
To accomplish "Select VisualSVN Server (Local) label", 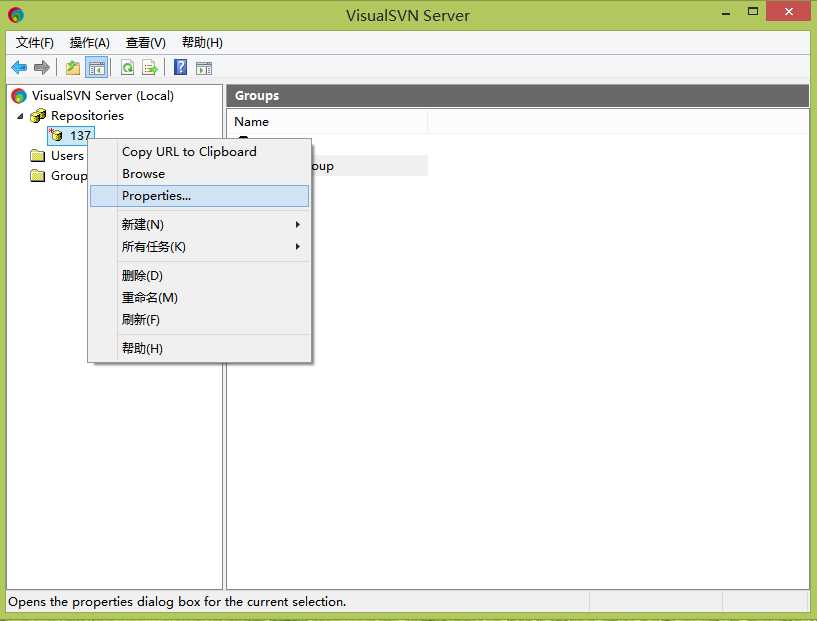I will [x=103, y=96].
